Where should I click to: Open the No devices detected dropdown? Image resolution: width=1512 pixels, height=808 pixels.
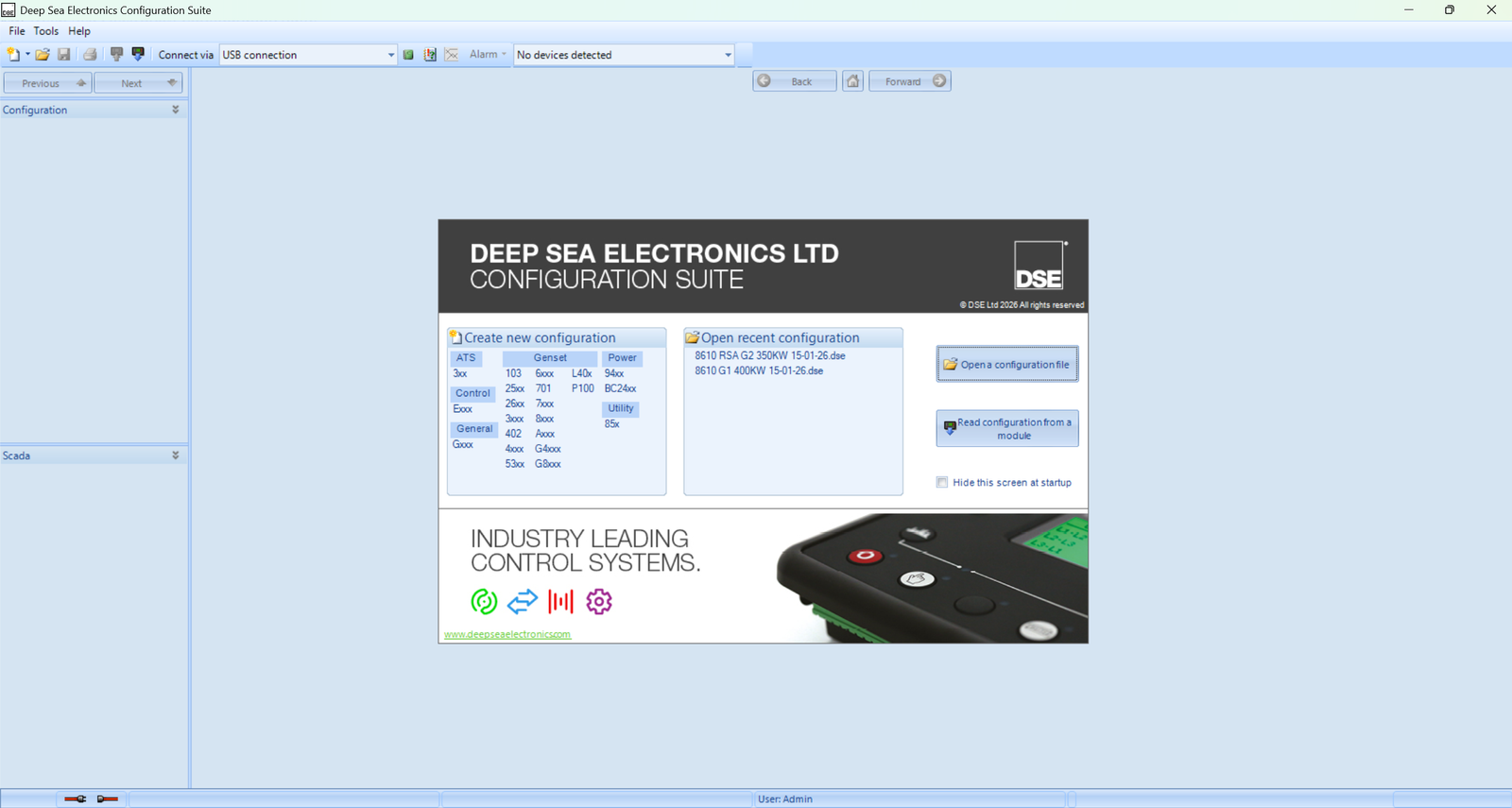coord(727,55)
